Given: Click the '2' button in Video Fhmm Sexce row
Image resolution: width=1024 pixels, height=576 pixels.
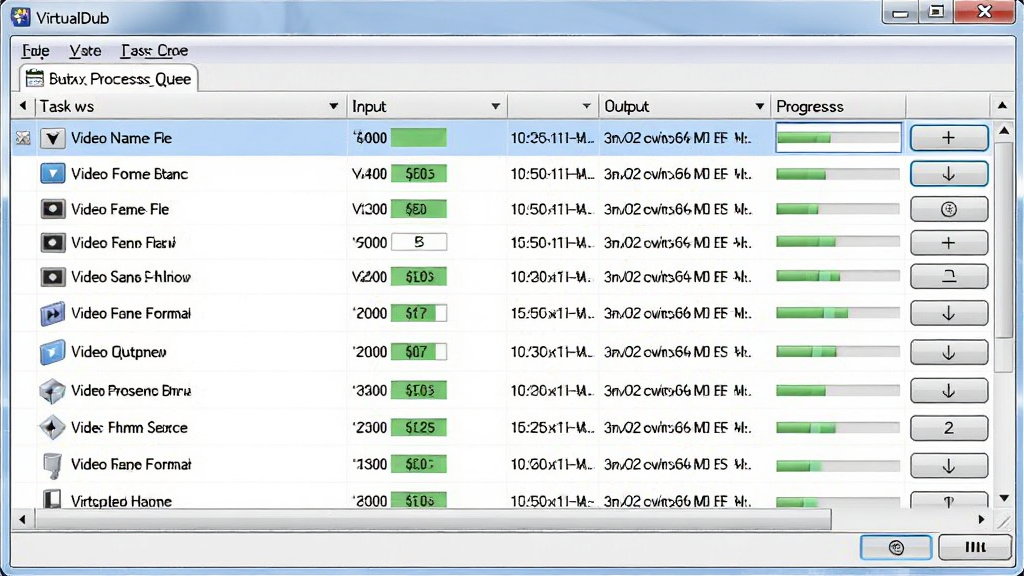Looking at the screenshot, I should (949, 428).
